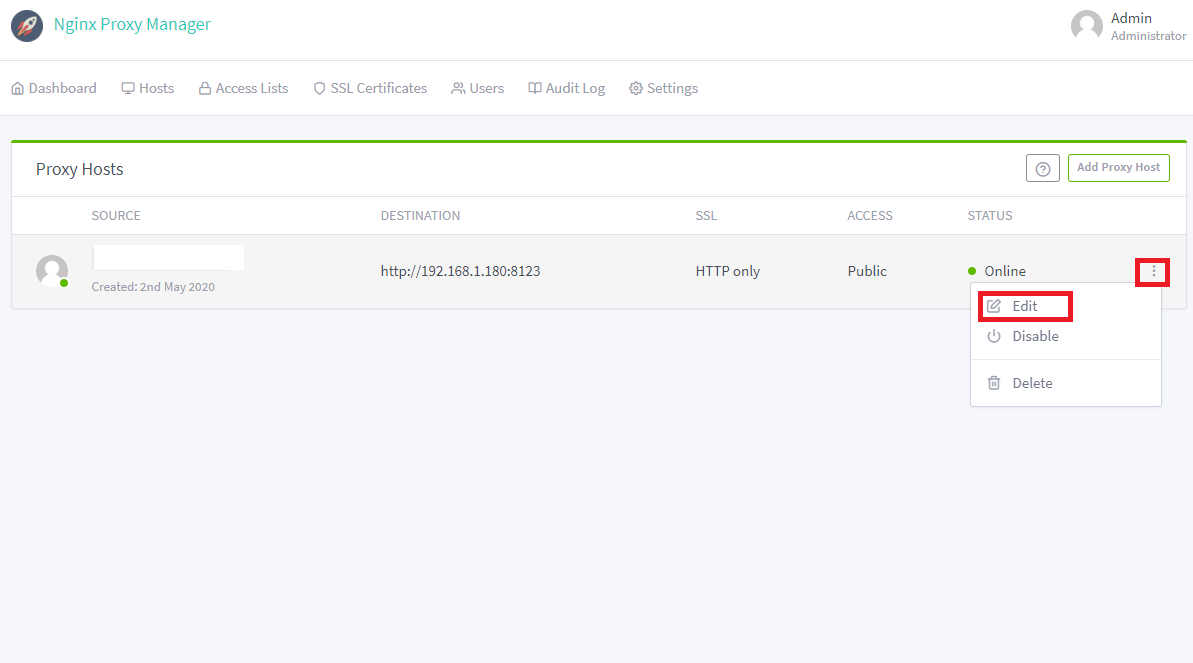Click the DESTINATION column header
1193x663 pixels.
pos(420,215)
